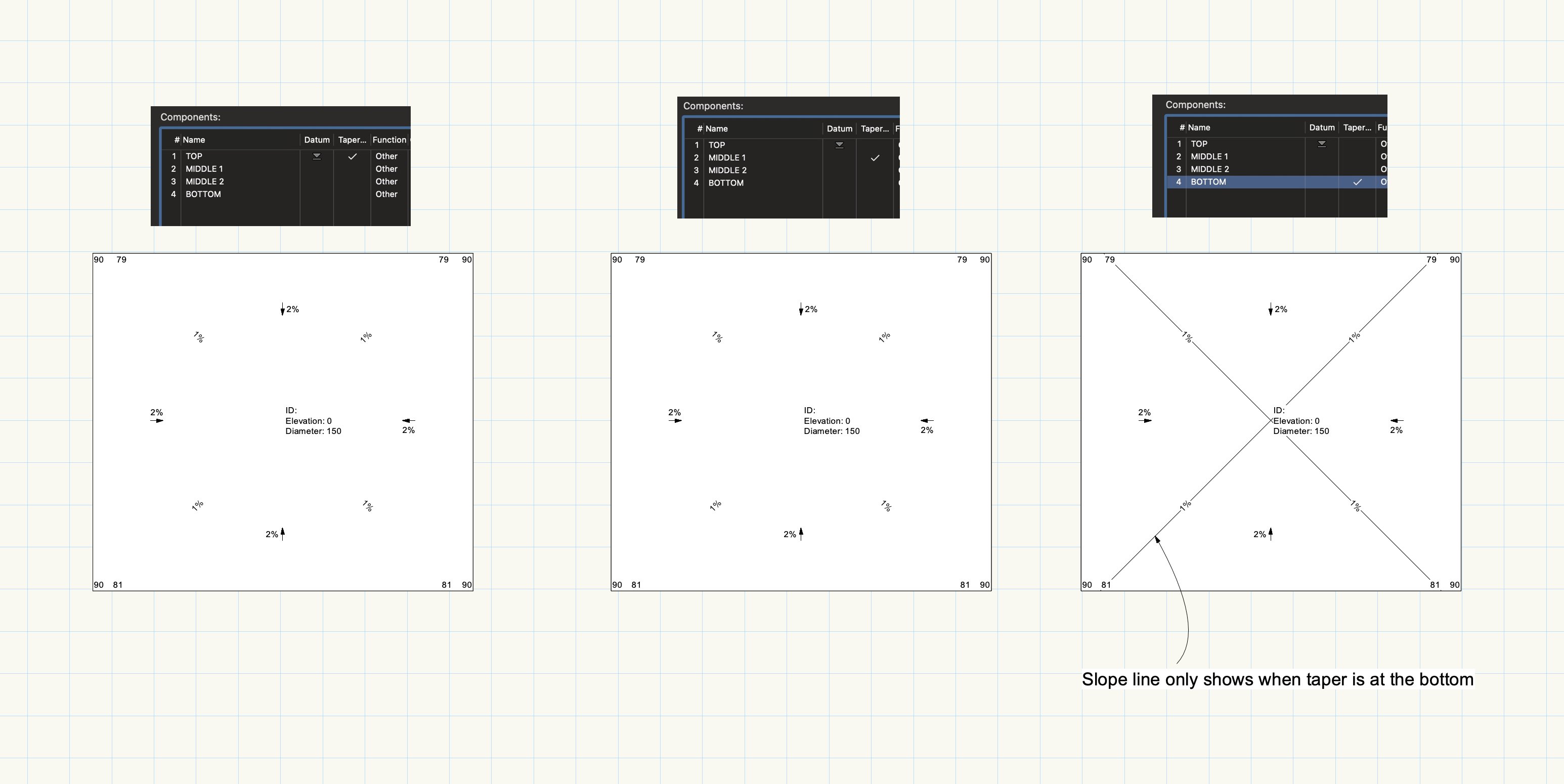Click Datum icon for TOP in middle Components panel
The width and height of the screenshot is (1564, 784).
pyautogui.click(x=839, y=145)
